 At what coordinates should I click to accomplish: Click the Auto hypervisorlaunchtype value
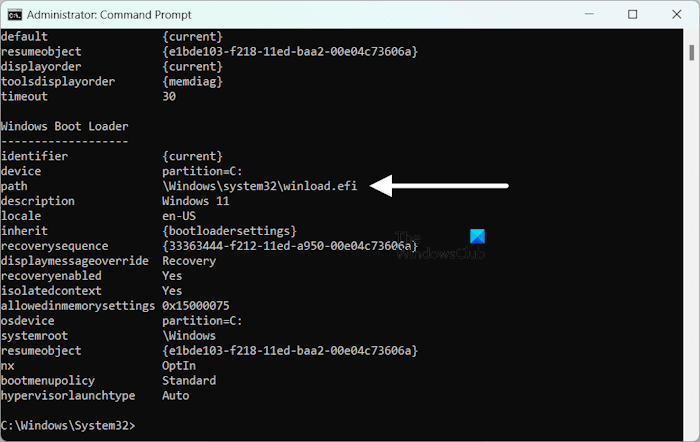(175, 395)
